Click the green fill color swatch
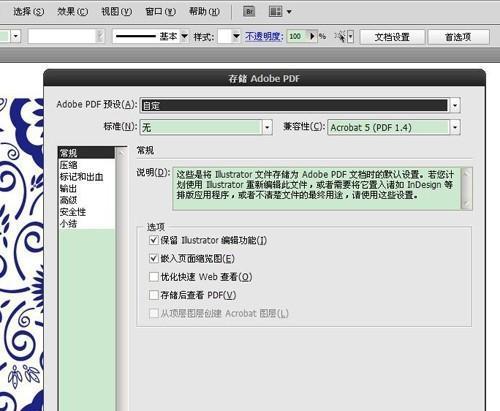 point(5,36)
